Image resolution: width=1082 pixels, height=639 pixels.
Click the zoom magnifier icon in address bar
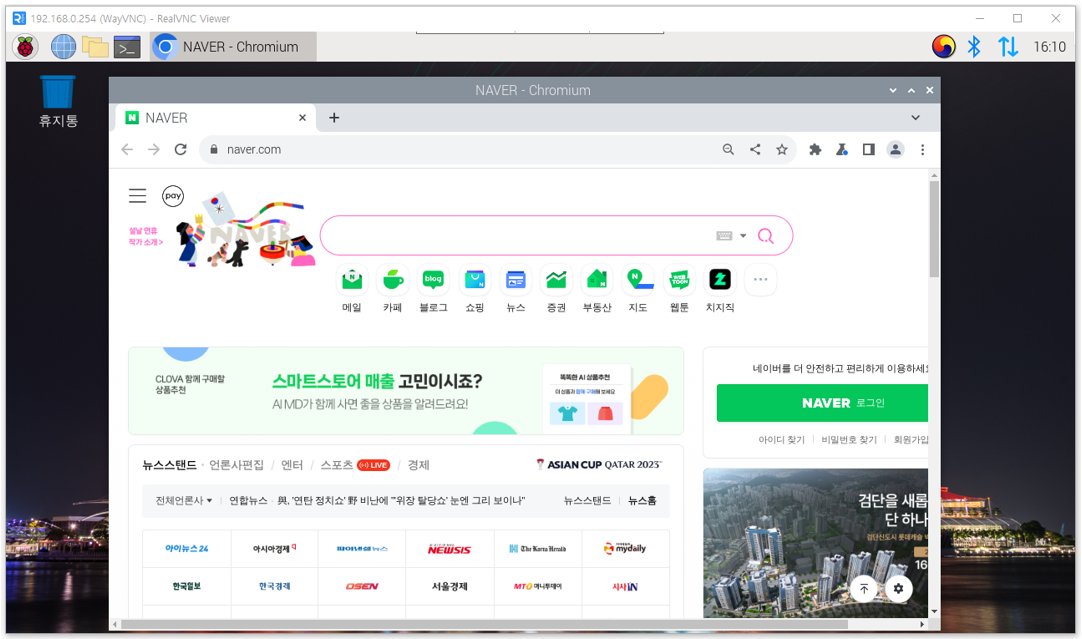coord(728,150)
